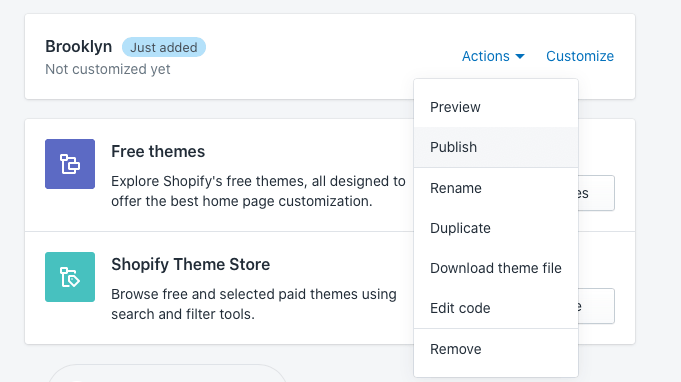681x382 pixels.
Task: Click the Theme Store description text
Action: tap(254, 304)
